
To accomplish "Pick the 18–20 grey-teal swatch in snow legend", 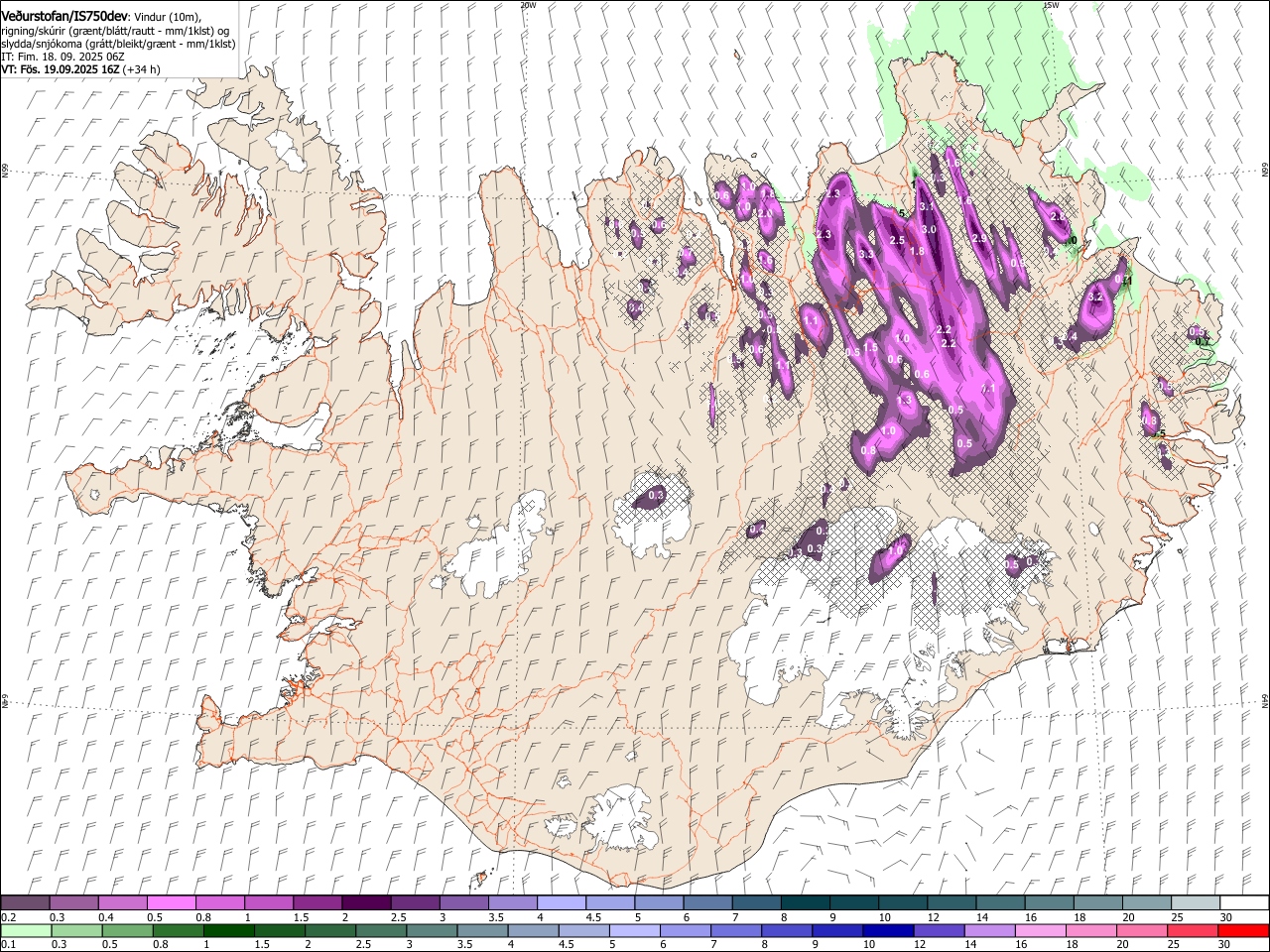I will [1096, 903].
